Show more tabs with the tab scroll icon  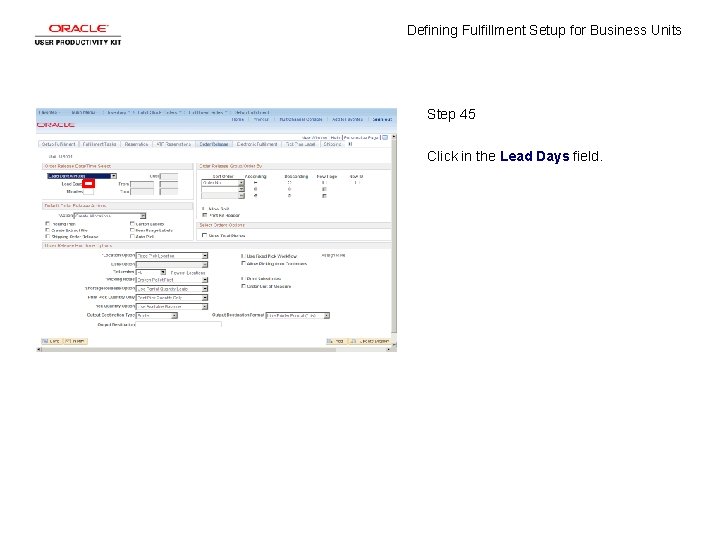(x=350, y=144)
